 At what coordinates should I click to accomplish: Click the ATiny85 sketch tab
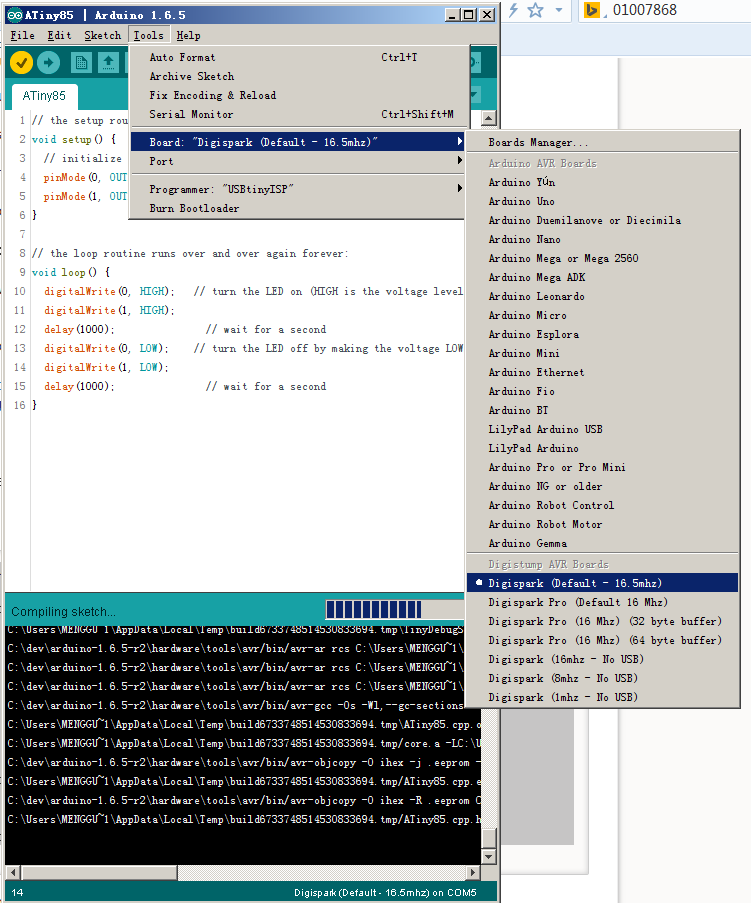(x=44, y=96)
